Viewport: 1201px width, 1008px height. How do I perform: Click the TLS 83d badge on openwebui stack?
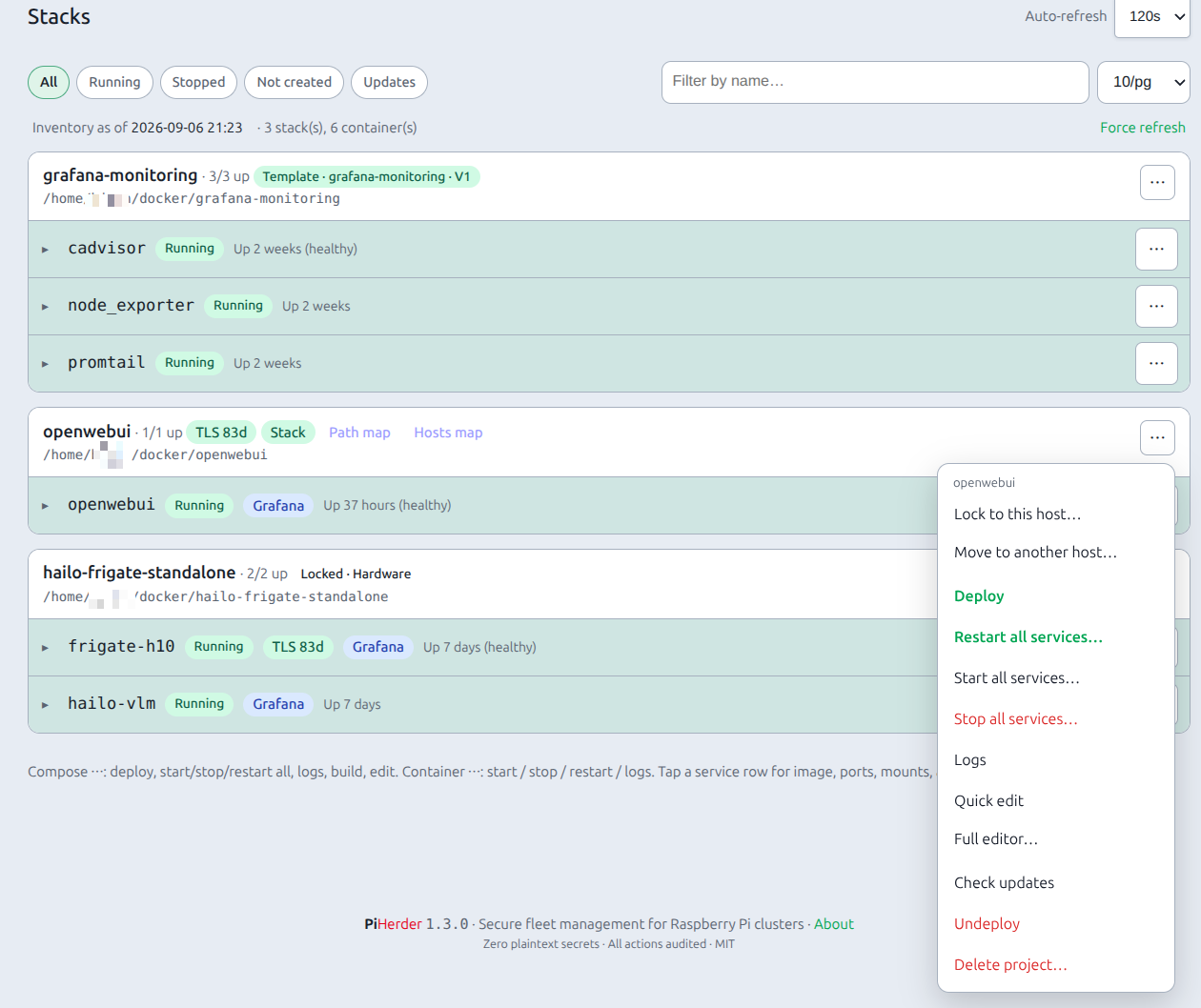(221, 433)
